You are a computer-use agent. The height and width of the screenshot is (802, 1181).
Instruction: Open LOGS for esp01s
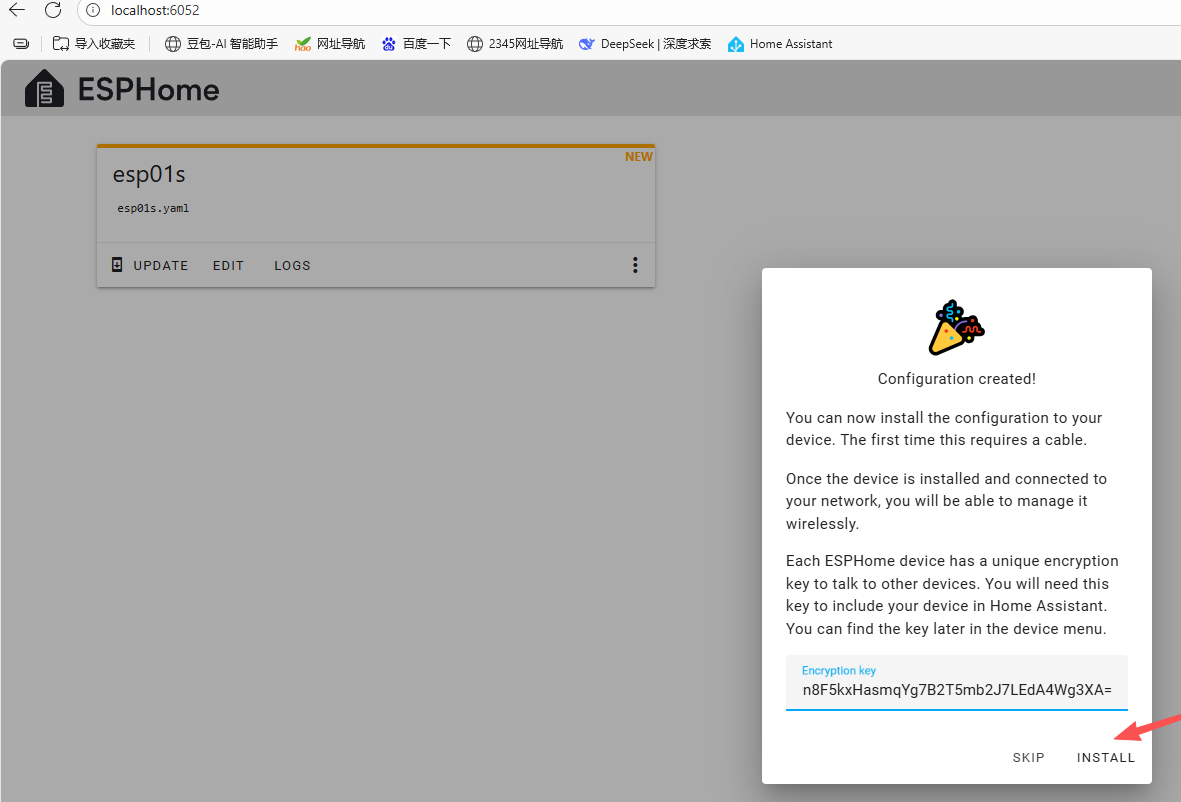point(292,266)
